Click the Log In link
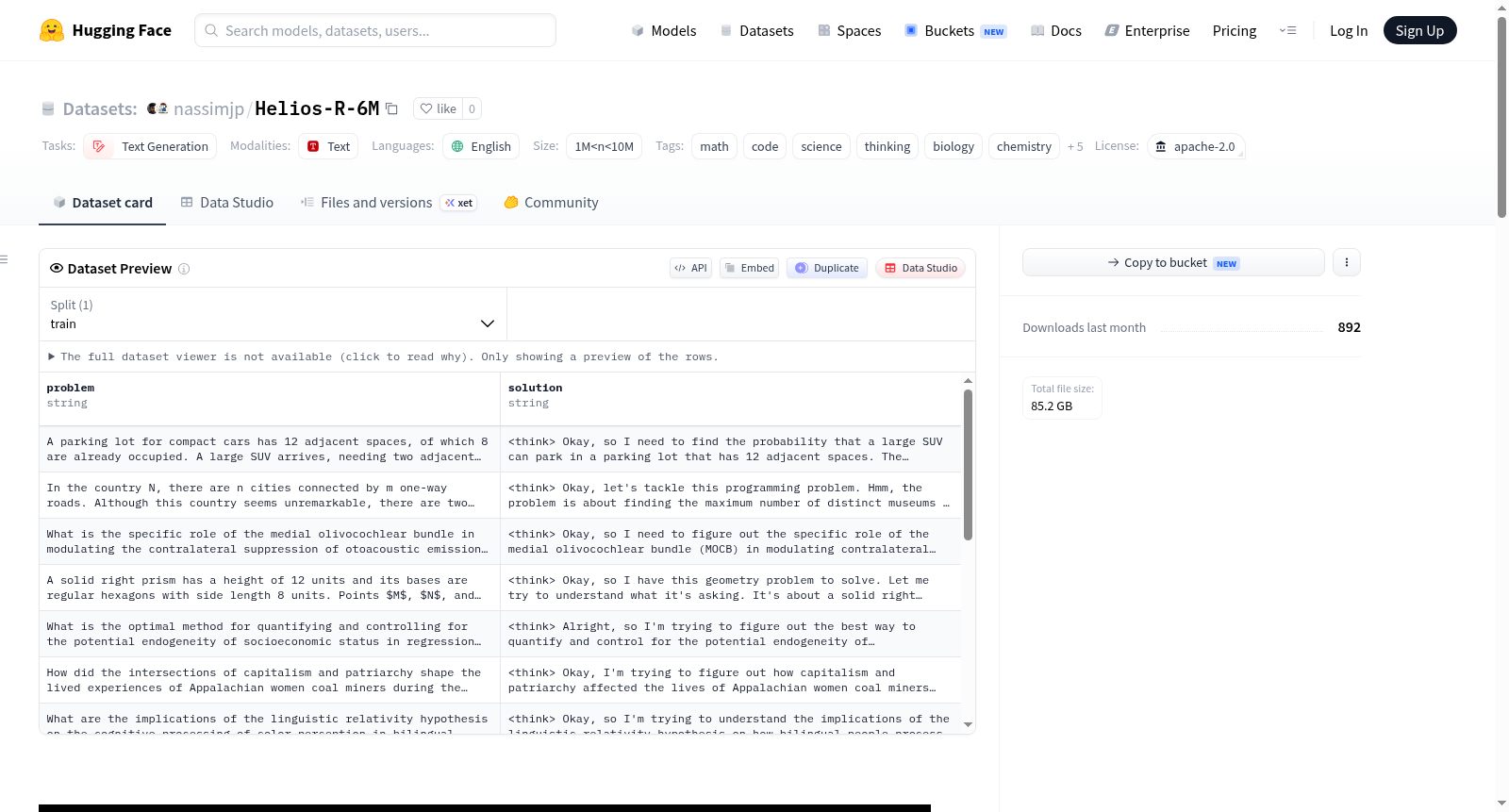Viewport: 1509px width, 812px height. (1349, 30)
